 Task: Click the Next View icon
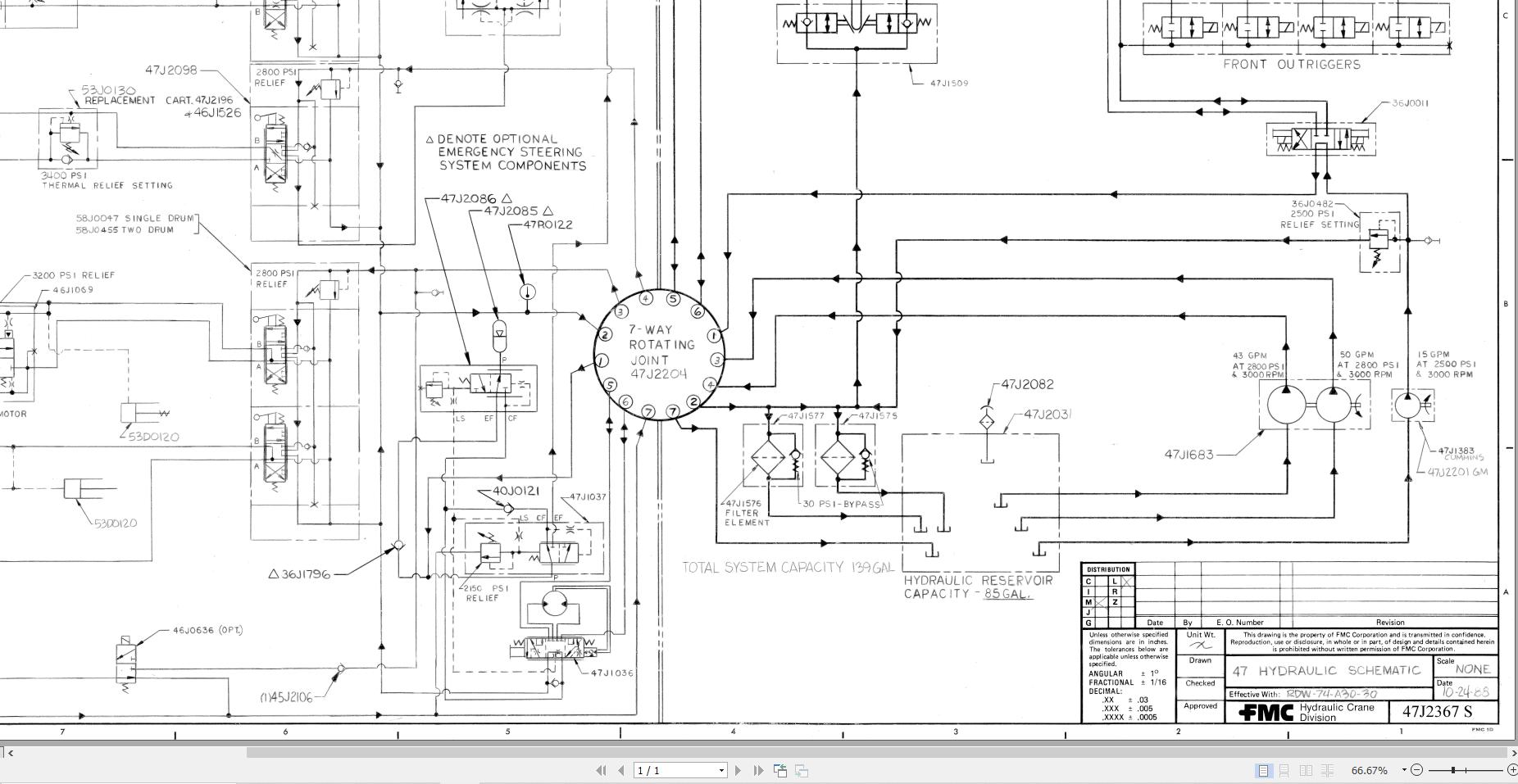[801, 770]
